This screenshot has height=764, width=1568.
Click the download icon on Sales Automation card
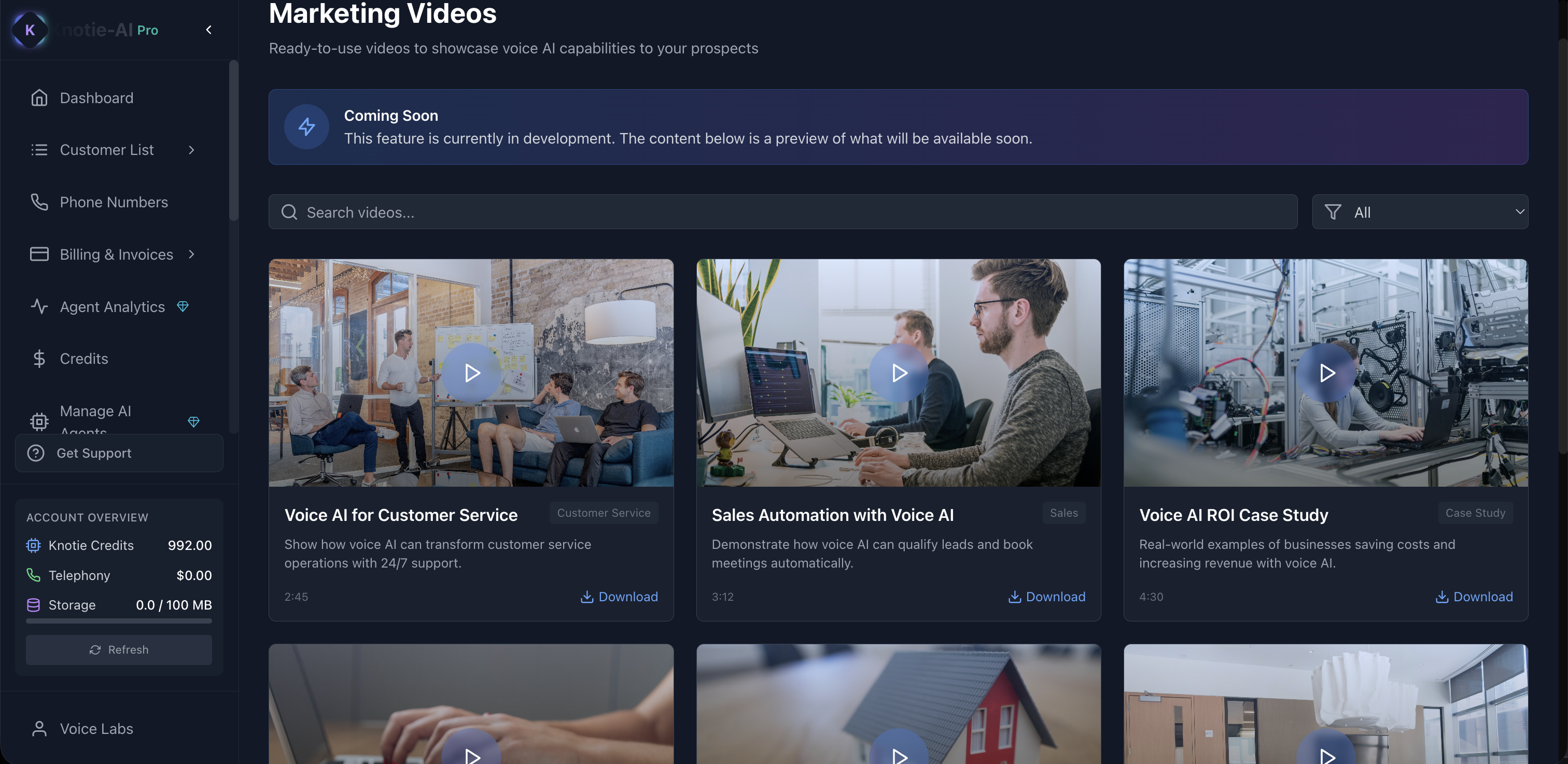point(1014,597)
